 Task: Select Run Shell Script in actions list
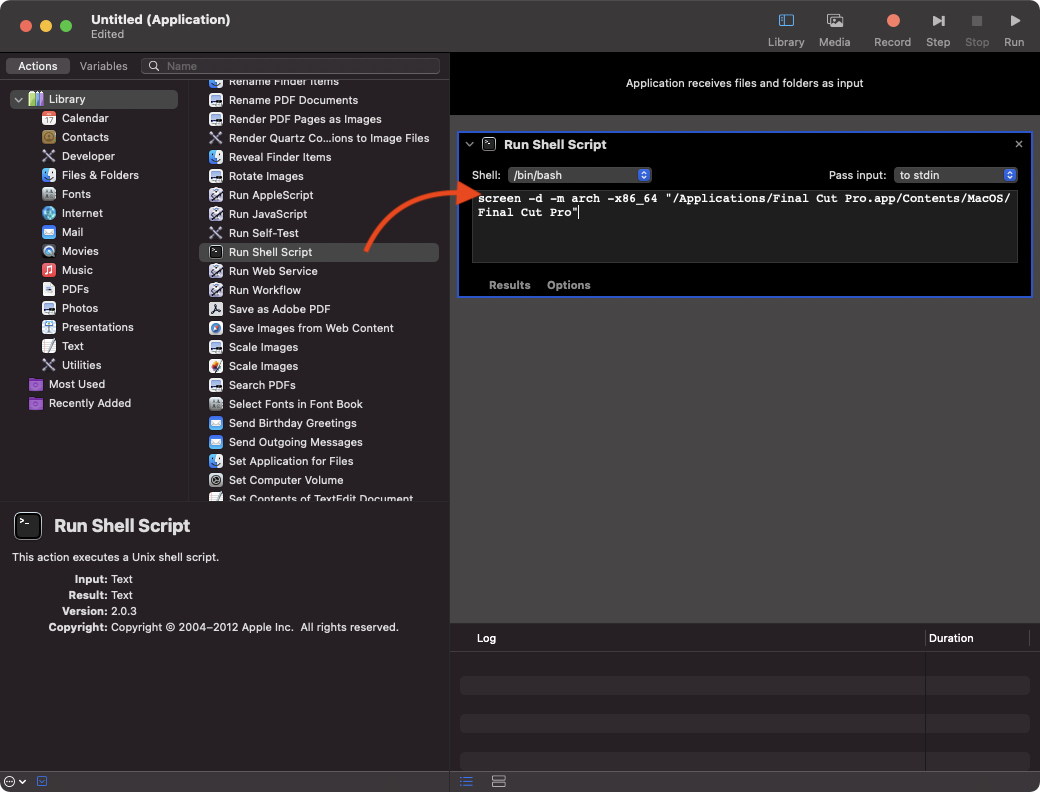[x=319, y=252]
